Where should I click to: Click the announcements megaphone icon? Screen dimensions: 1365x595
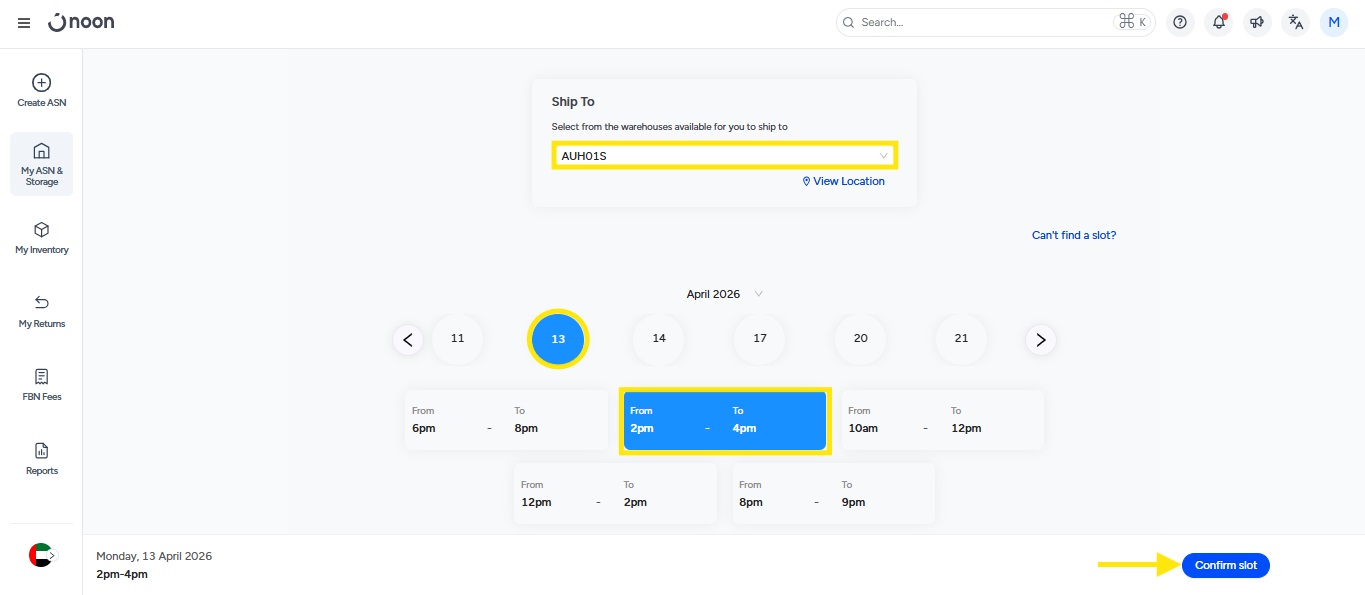(1257, 22)
